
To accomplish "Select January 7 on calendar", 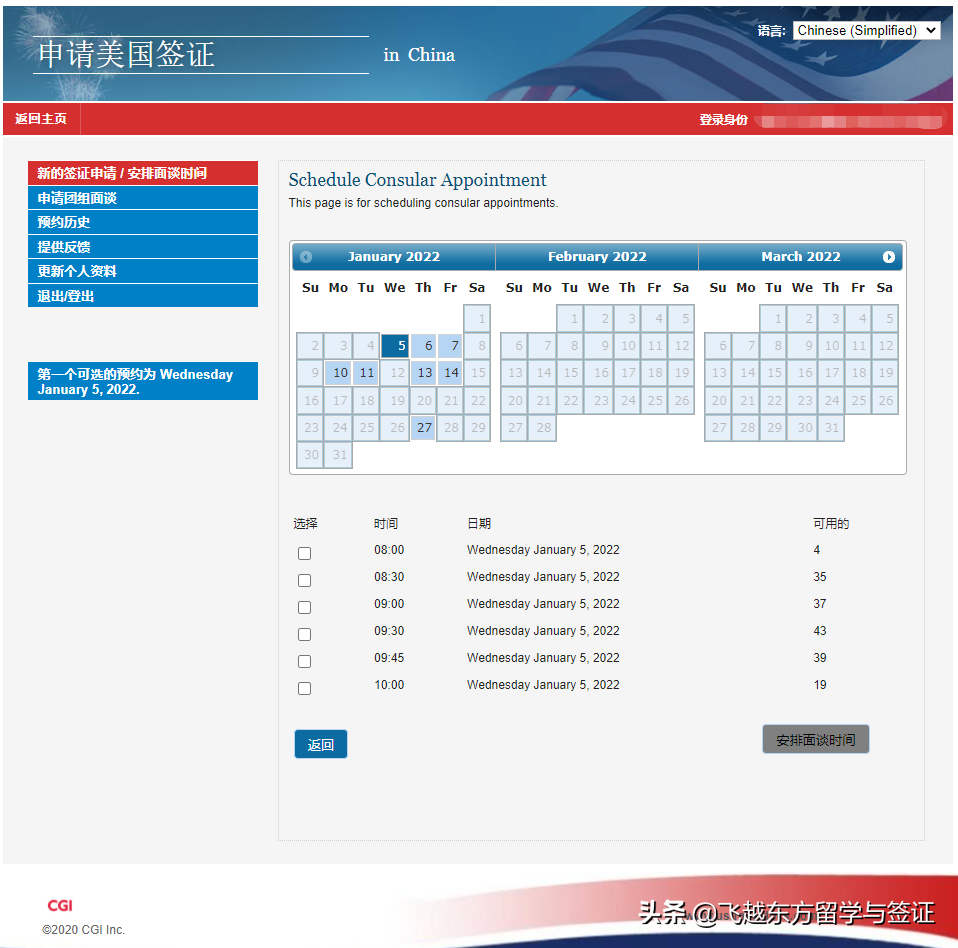I will tap(450, 346).
